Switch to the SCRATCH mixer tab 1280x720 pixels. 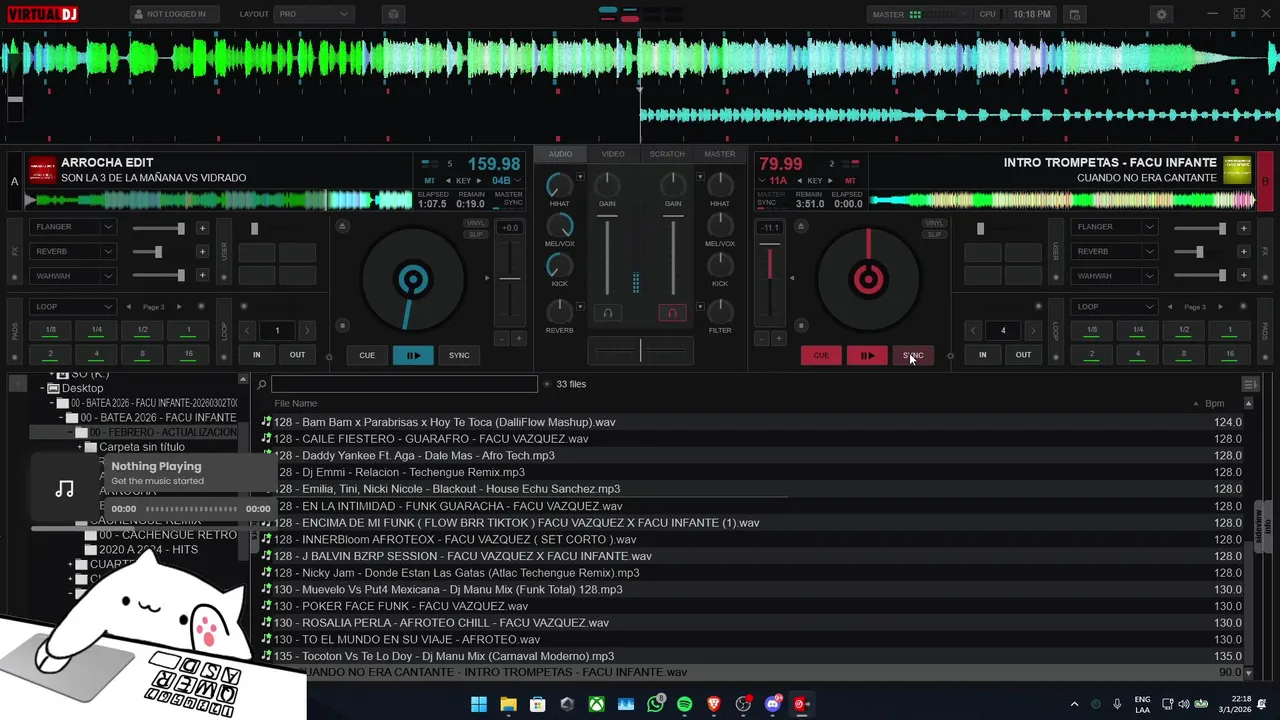click(x=667, y=154)
